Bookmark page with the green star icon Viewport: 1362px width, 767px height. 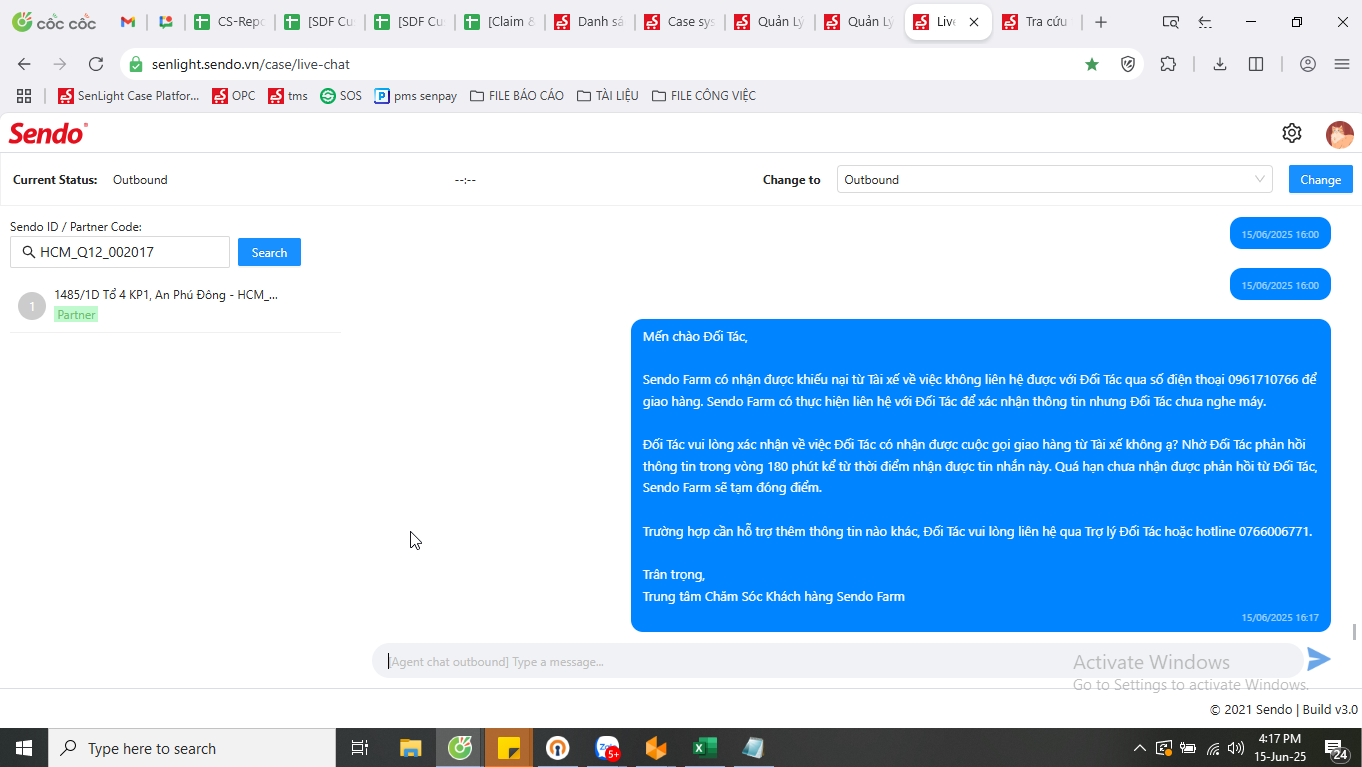pyautogui.click(x=1092, y=64)
